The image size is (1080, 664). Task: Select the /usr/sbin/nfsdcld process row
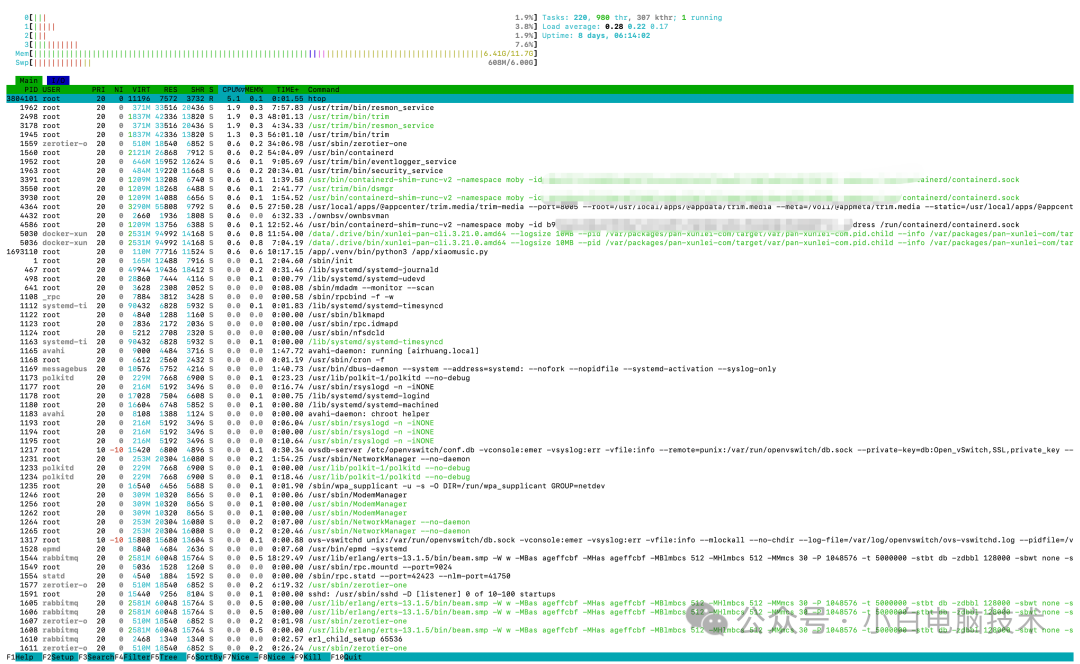[540, 333]
